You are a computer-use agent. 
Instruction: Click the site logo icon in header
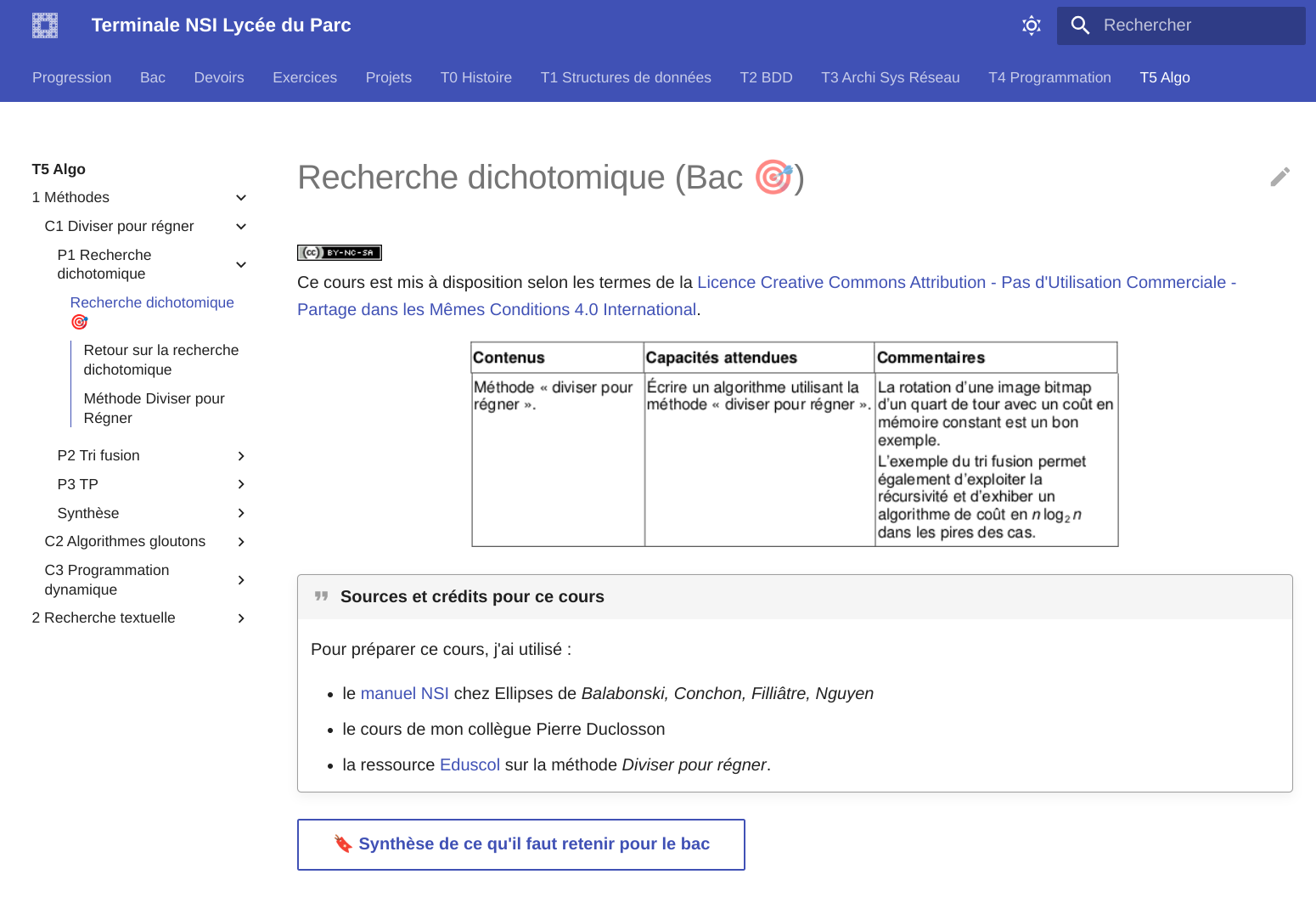45,25
